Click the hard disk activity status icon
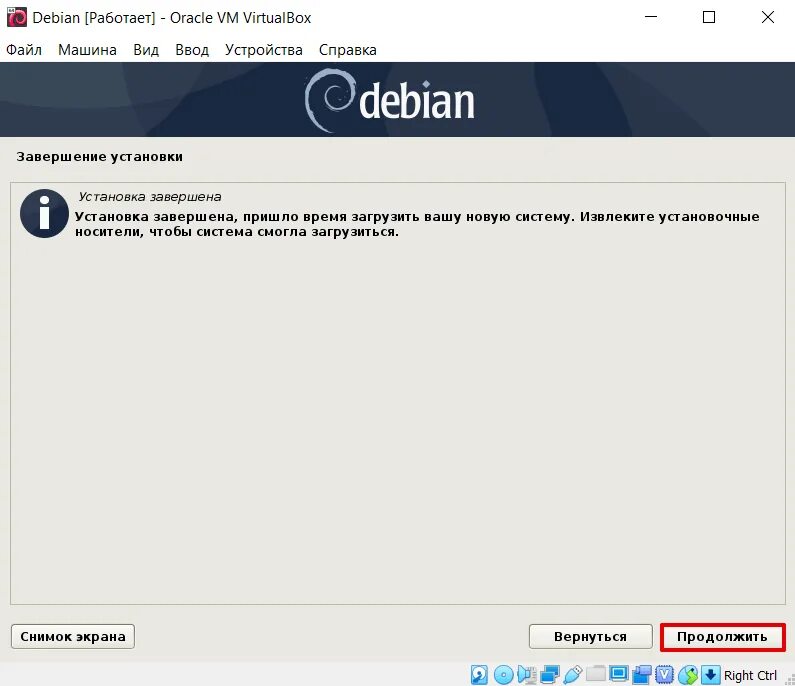 (479, 675)
